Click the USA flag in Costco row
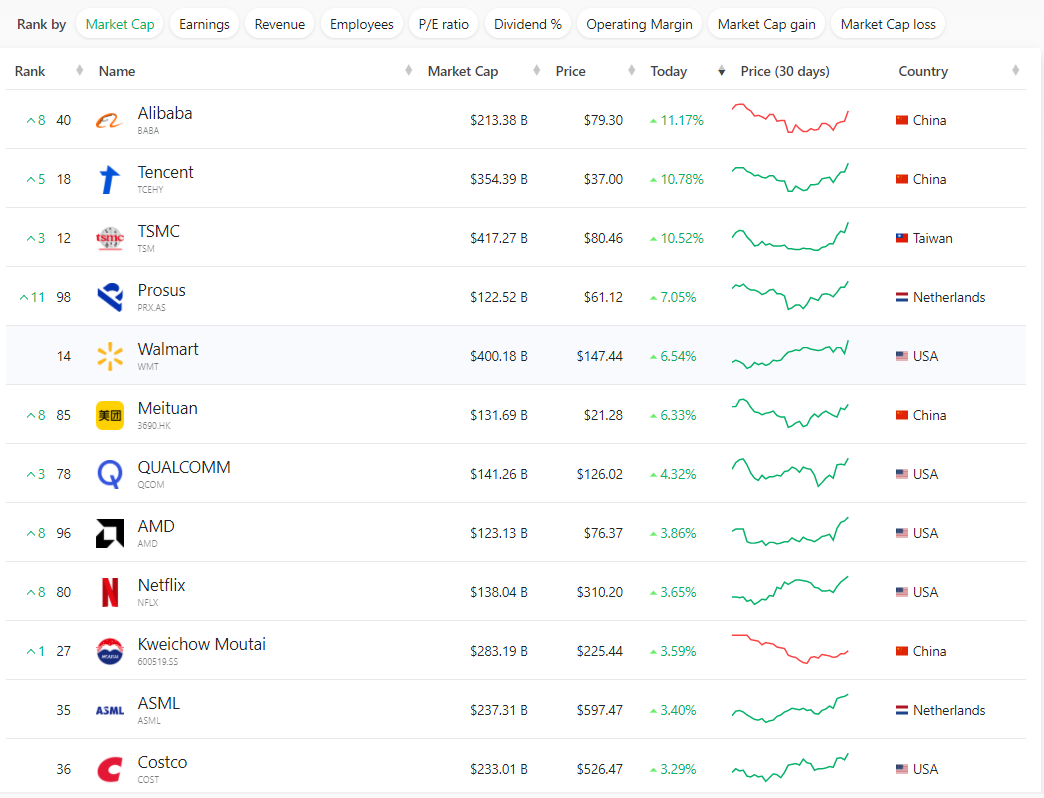The height and width of the screenshot is (798, 1044). pyautogui.click(x=902, y=769)
